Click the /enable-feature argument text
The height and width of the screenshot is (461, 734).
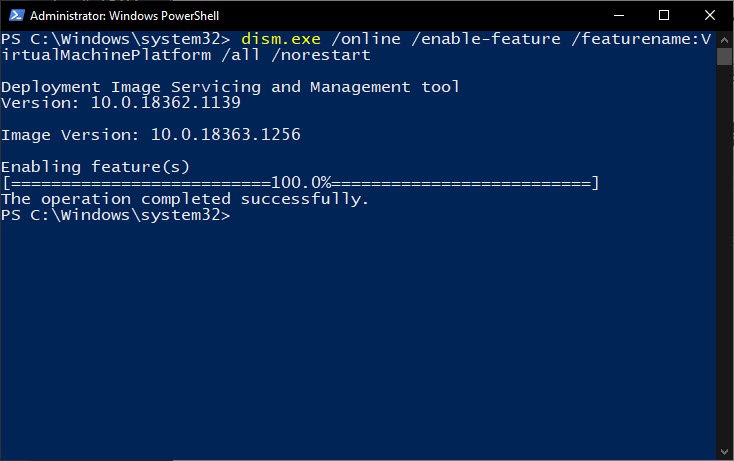point(486,39)
